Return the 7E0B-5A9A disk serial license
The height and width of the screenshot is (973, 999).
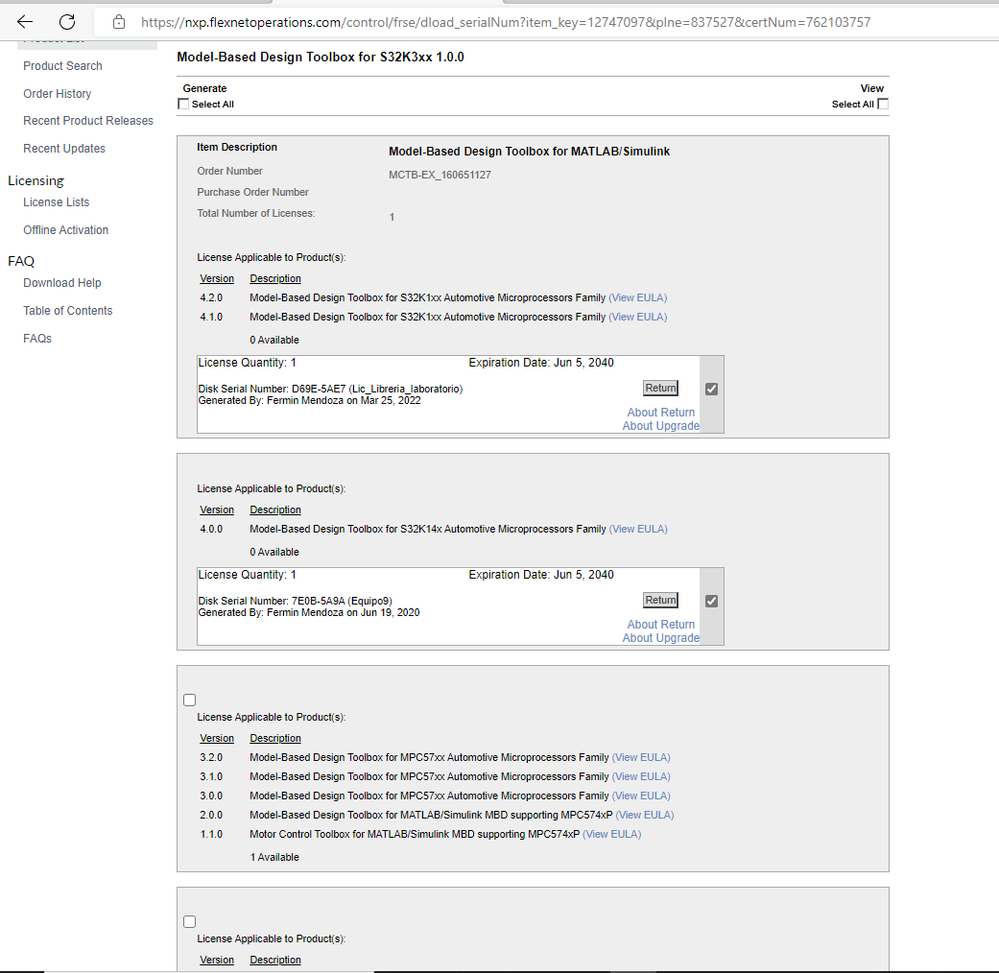(x=661, y=600)
